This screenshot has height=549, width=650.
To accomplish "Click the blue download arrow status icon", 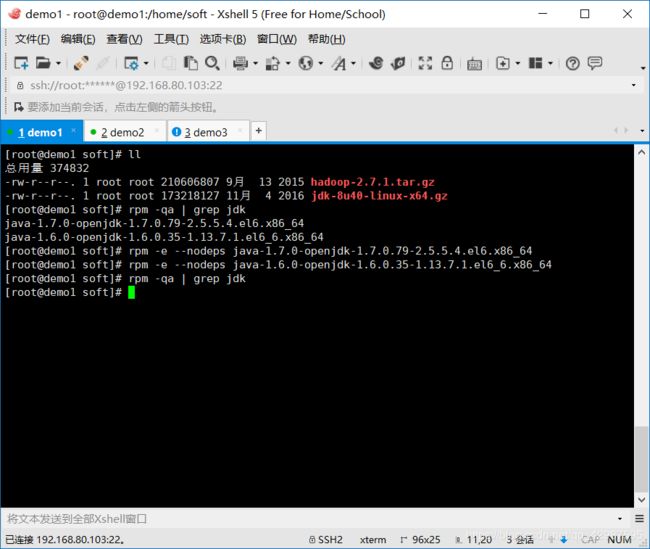I will pos(563,539).
